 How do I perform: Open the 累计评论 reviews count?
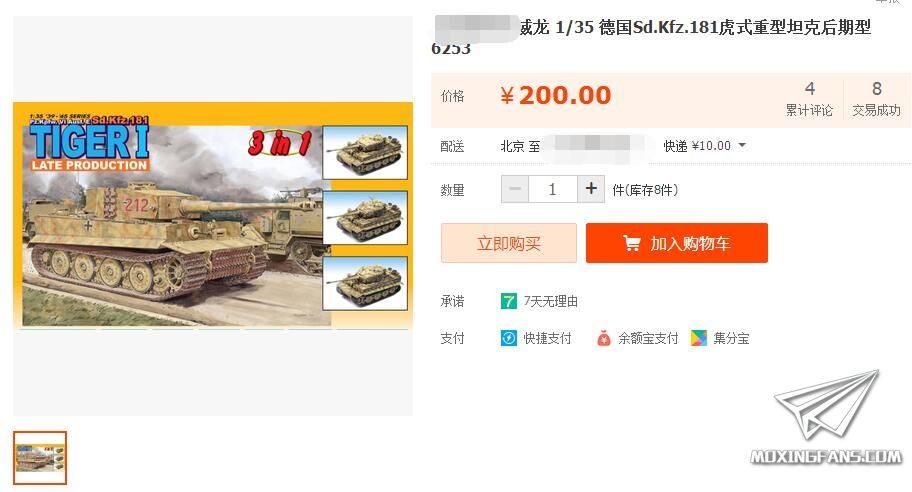[809, 99]
